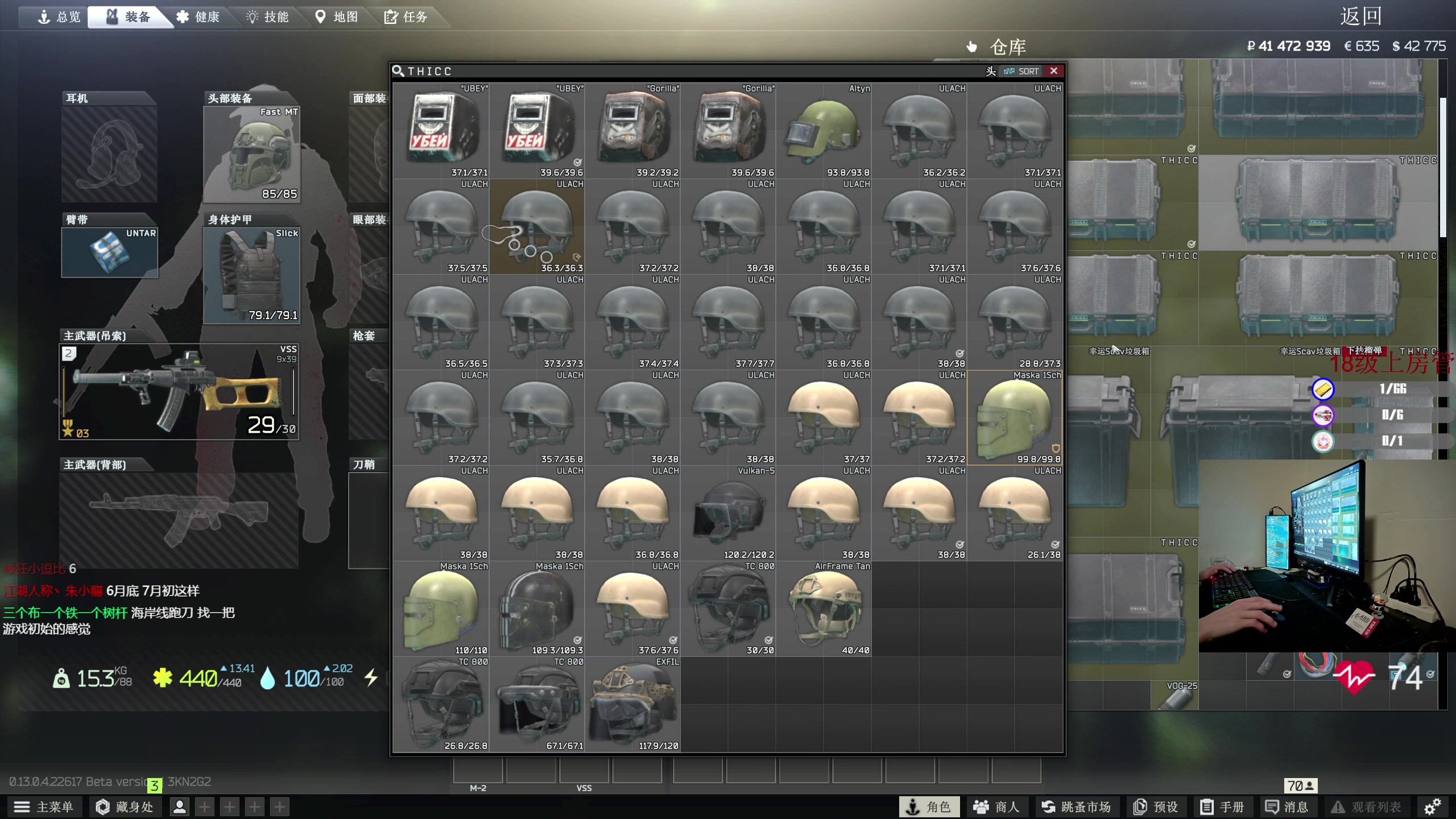The image size is (1456, 819).
Task: Close the THICC container window
Action: 1054,71
